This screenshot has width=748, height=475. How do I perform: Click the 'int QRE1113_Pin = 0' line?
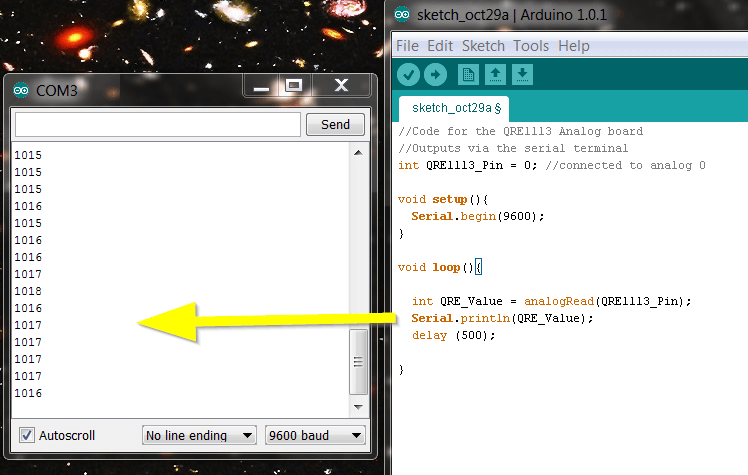tap(468, 165)
